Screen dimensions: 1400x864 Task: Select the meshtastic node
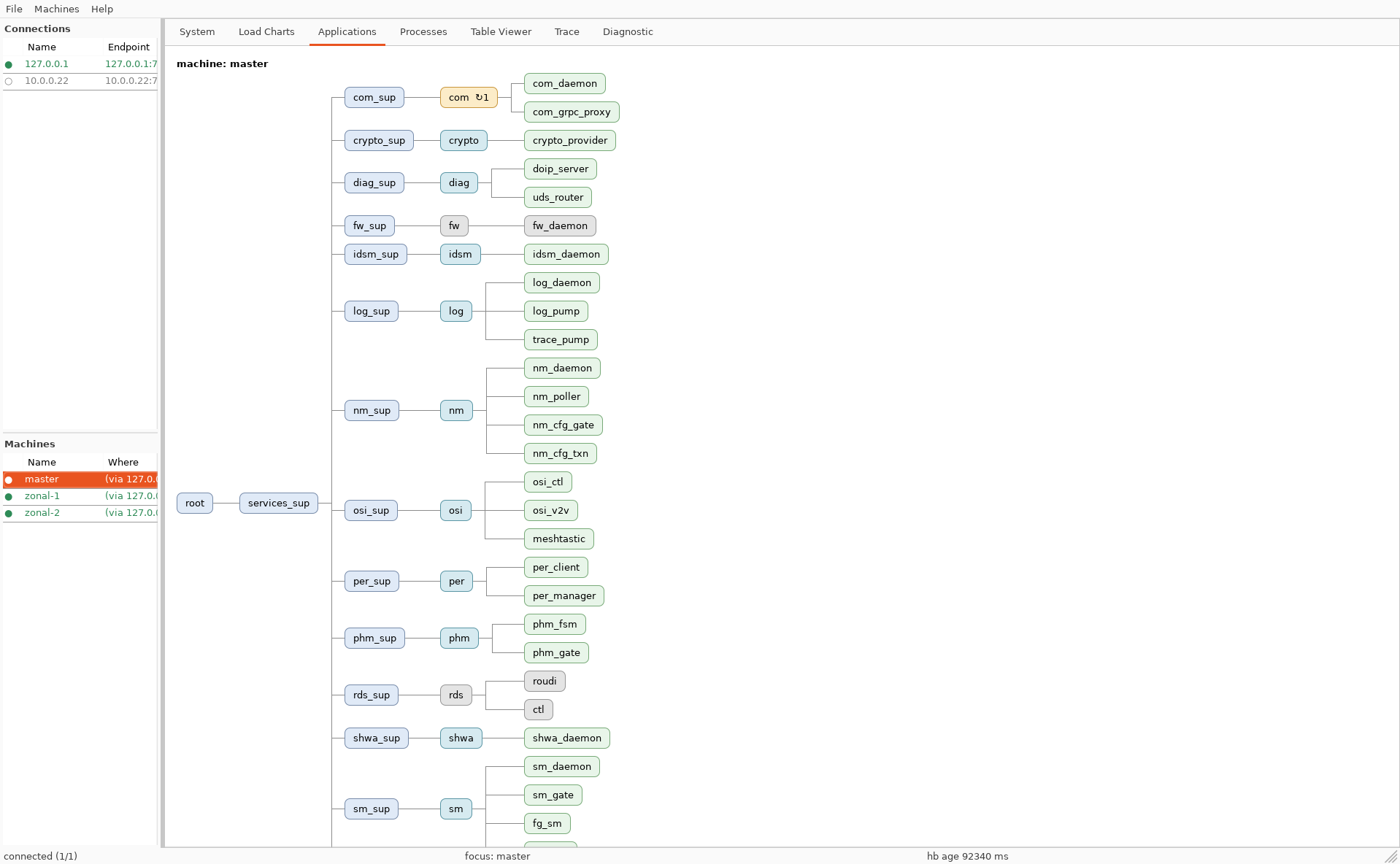(x=559, y=539)
